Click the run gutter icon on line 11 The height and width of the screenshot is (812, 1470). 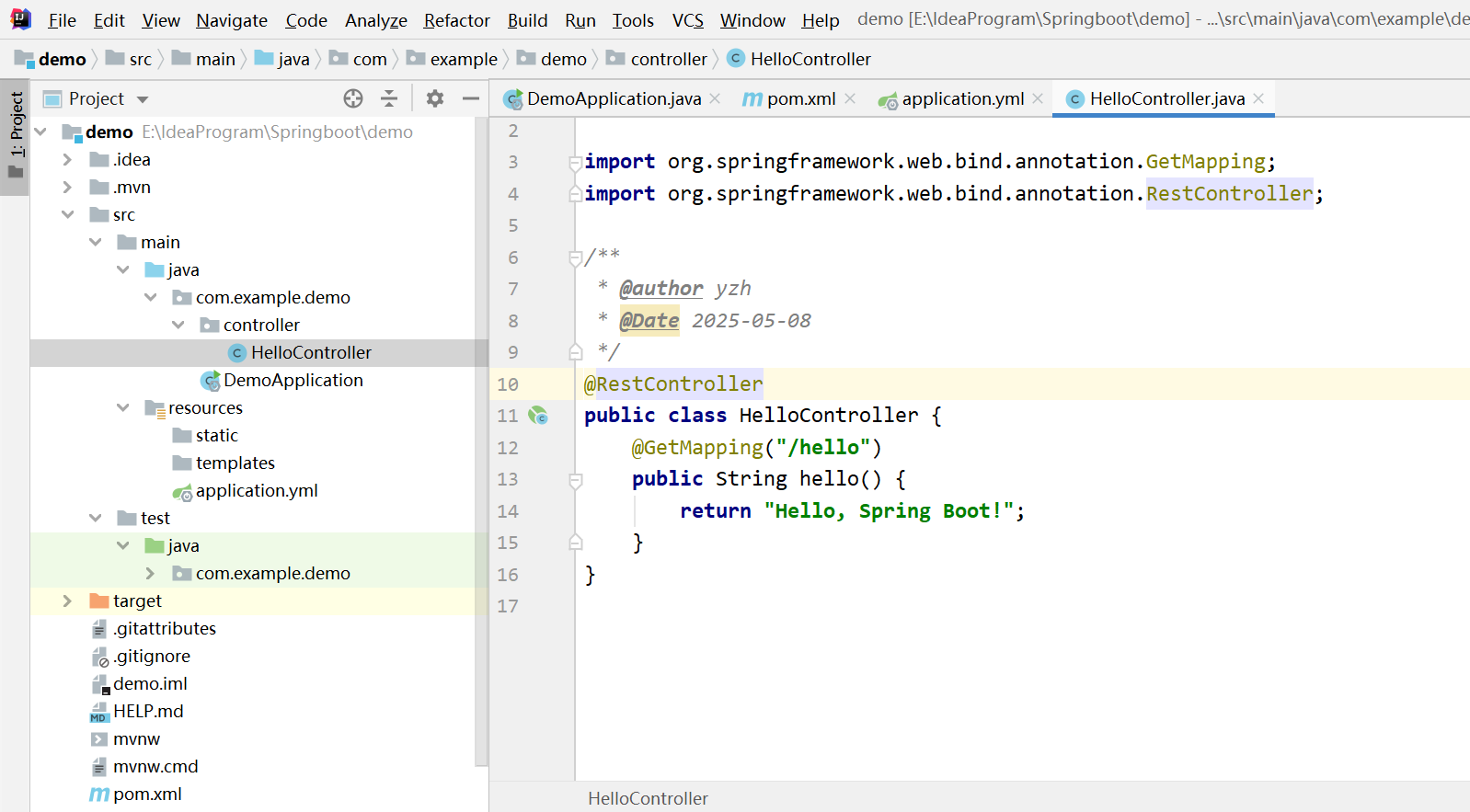[x=538, y=416]
